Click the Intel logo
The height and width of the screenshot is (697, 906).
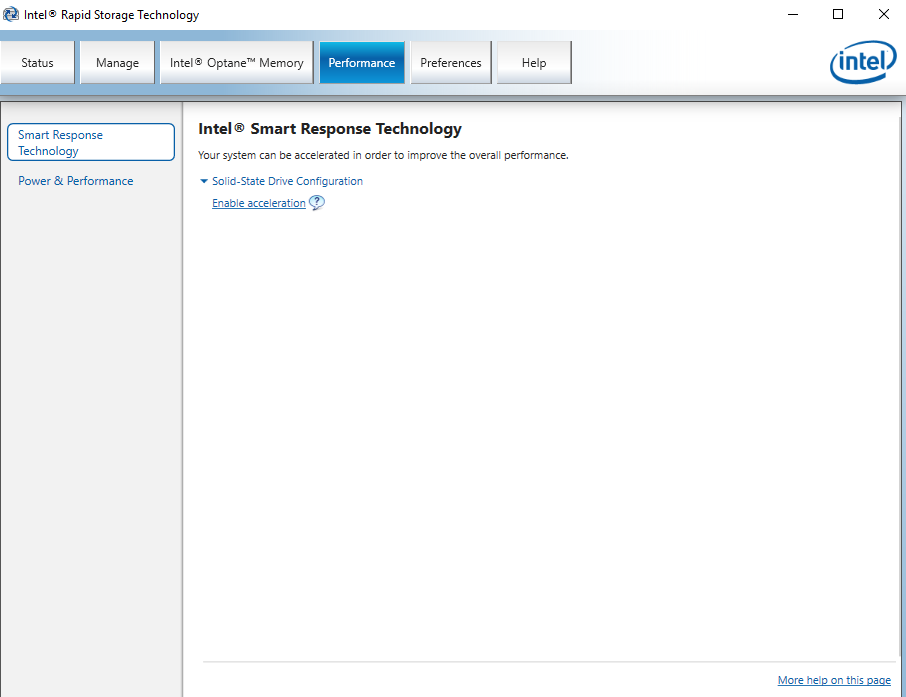coord(863,62)
